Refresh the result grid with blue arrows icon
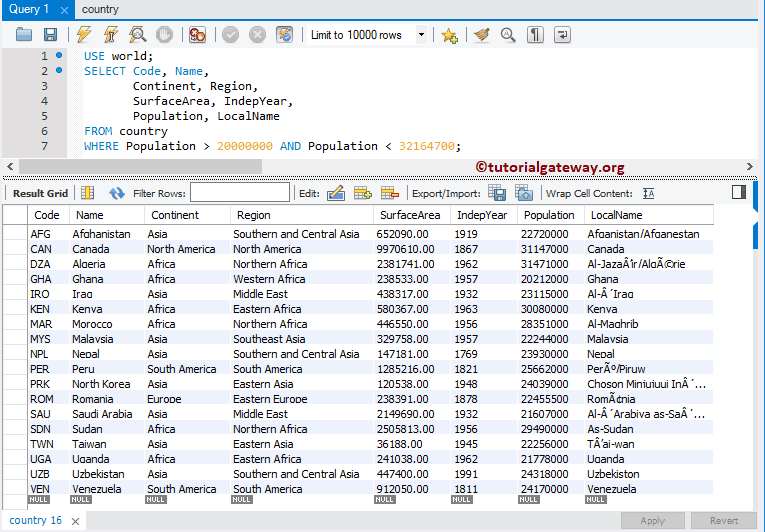 [117, 193]
